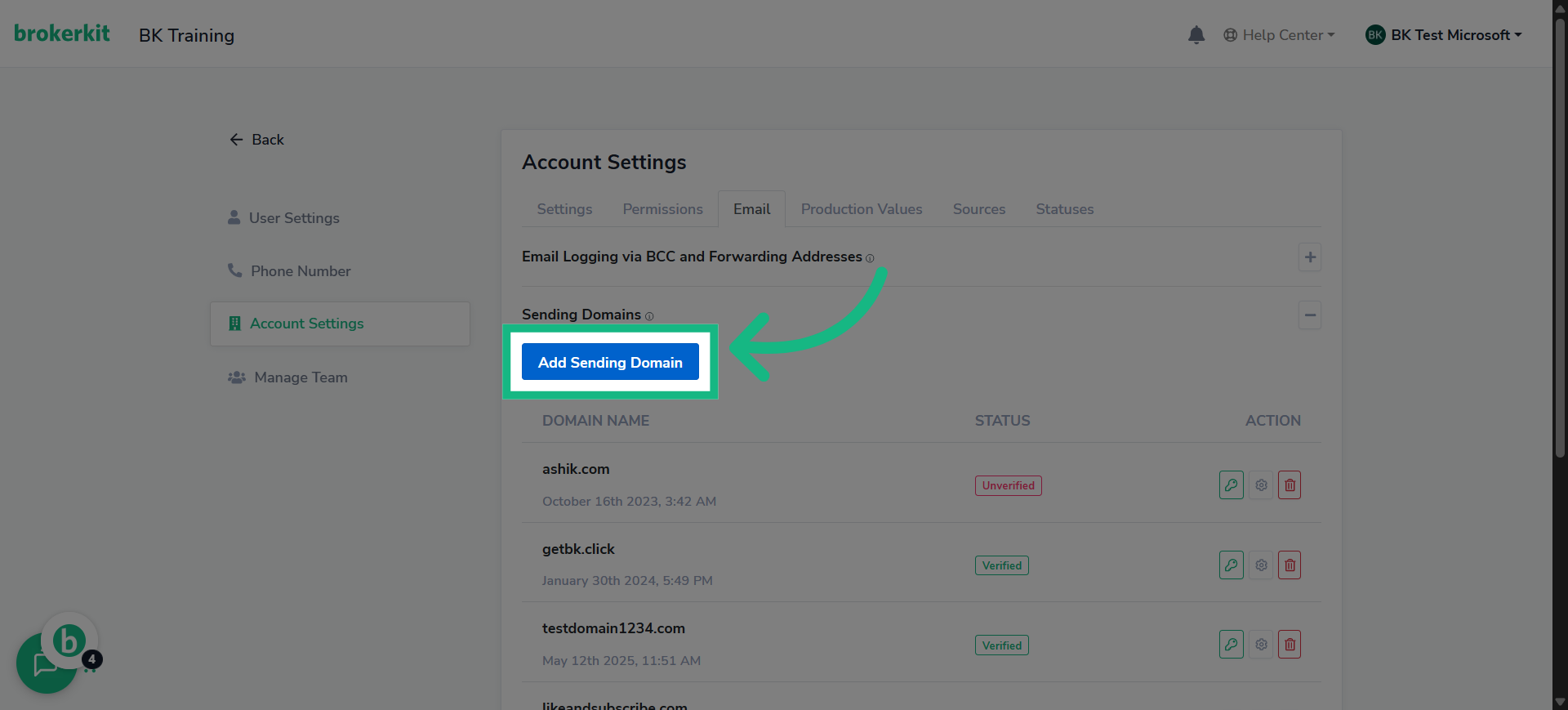Click the key icon for getbk.click

coord(1232,565)
